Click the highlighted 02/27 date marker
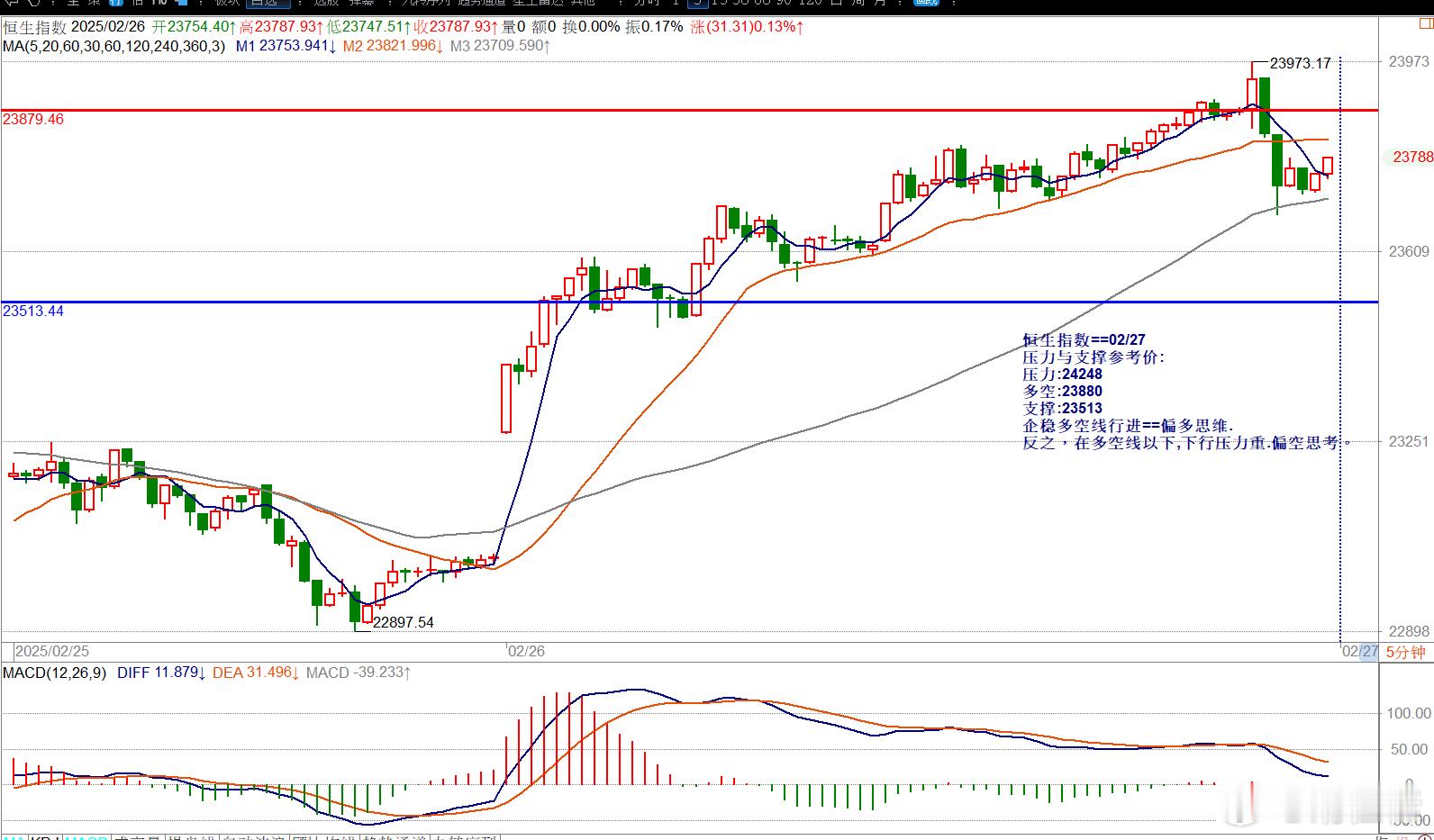Image resolution: width=1434 pixels, height=840 pixels. click(1360, 651)
